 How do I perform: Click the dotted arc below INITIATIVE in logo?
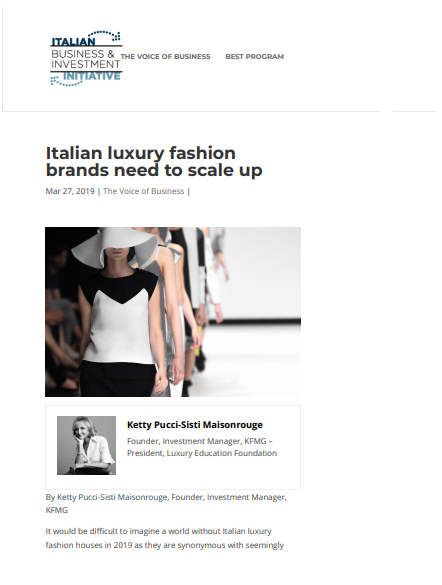tap(66, 82)
